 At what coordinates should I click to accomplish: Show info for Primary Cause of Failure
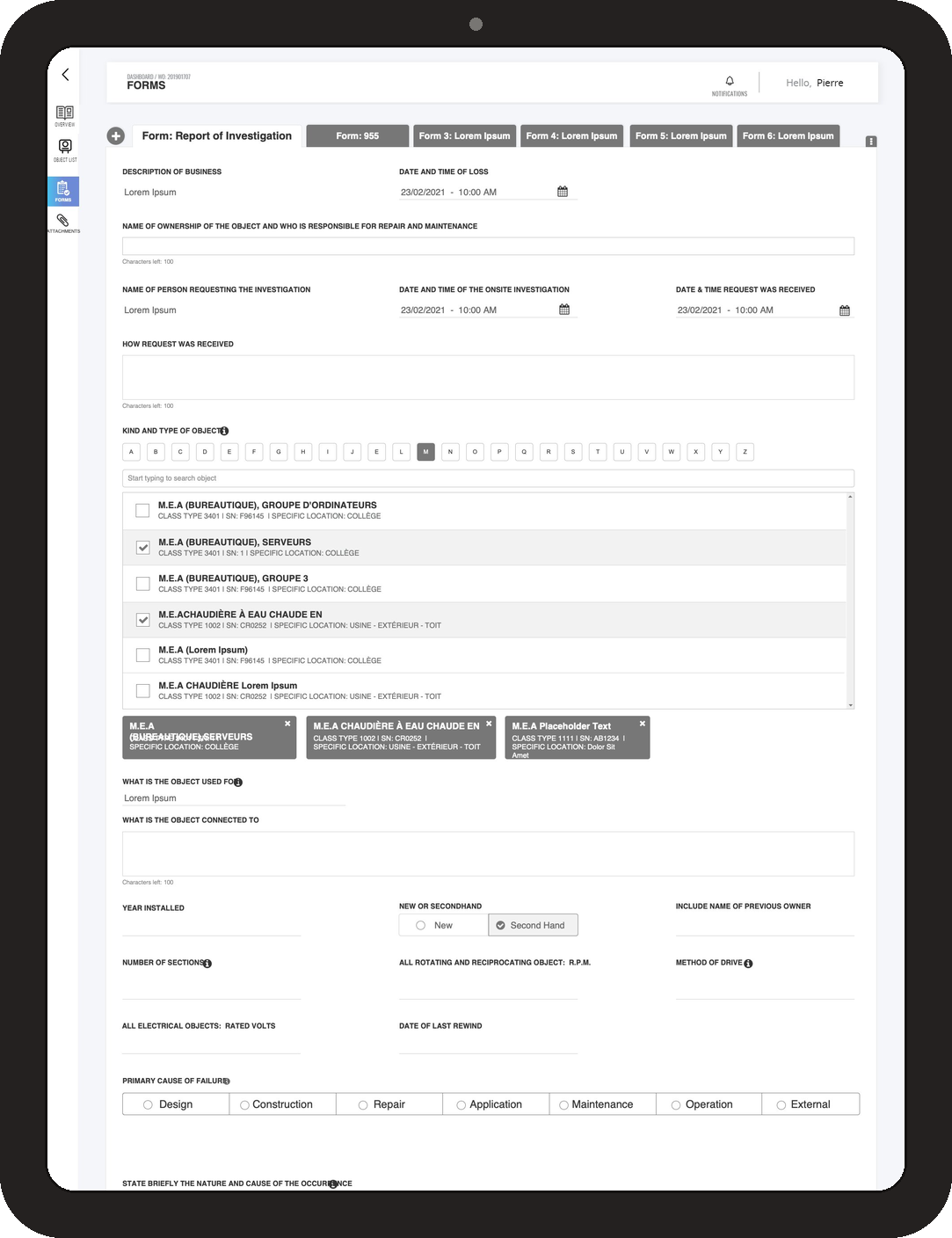click(x=226, y=1081)
